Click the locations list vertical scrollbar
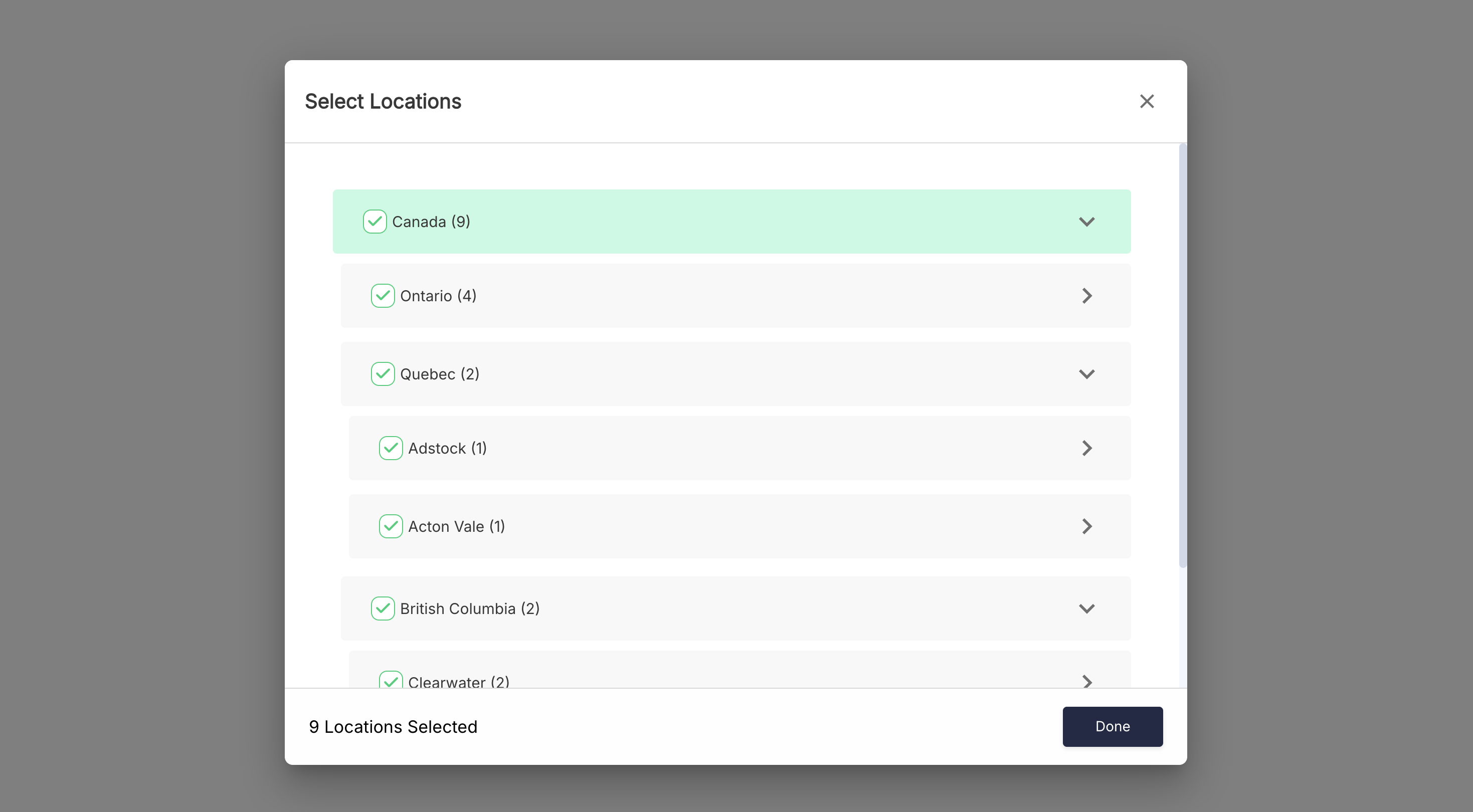This screenshot has width=1473, height=812. [x=1183, y=356]
